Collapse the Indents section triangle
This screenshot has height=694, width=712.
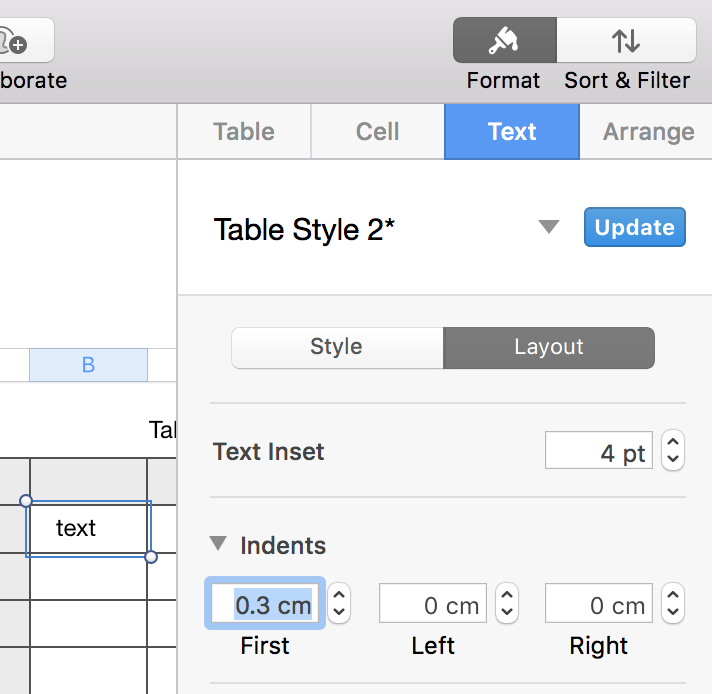point(218,544)
